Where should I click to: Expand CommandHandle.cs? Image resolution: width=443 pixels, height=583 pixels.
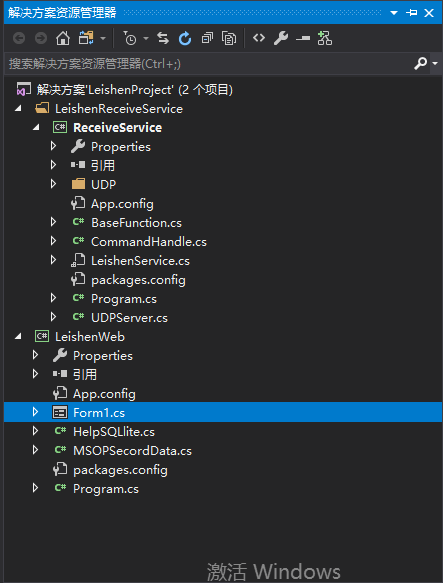(54, 241)
